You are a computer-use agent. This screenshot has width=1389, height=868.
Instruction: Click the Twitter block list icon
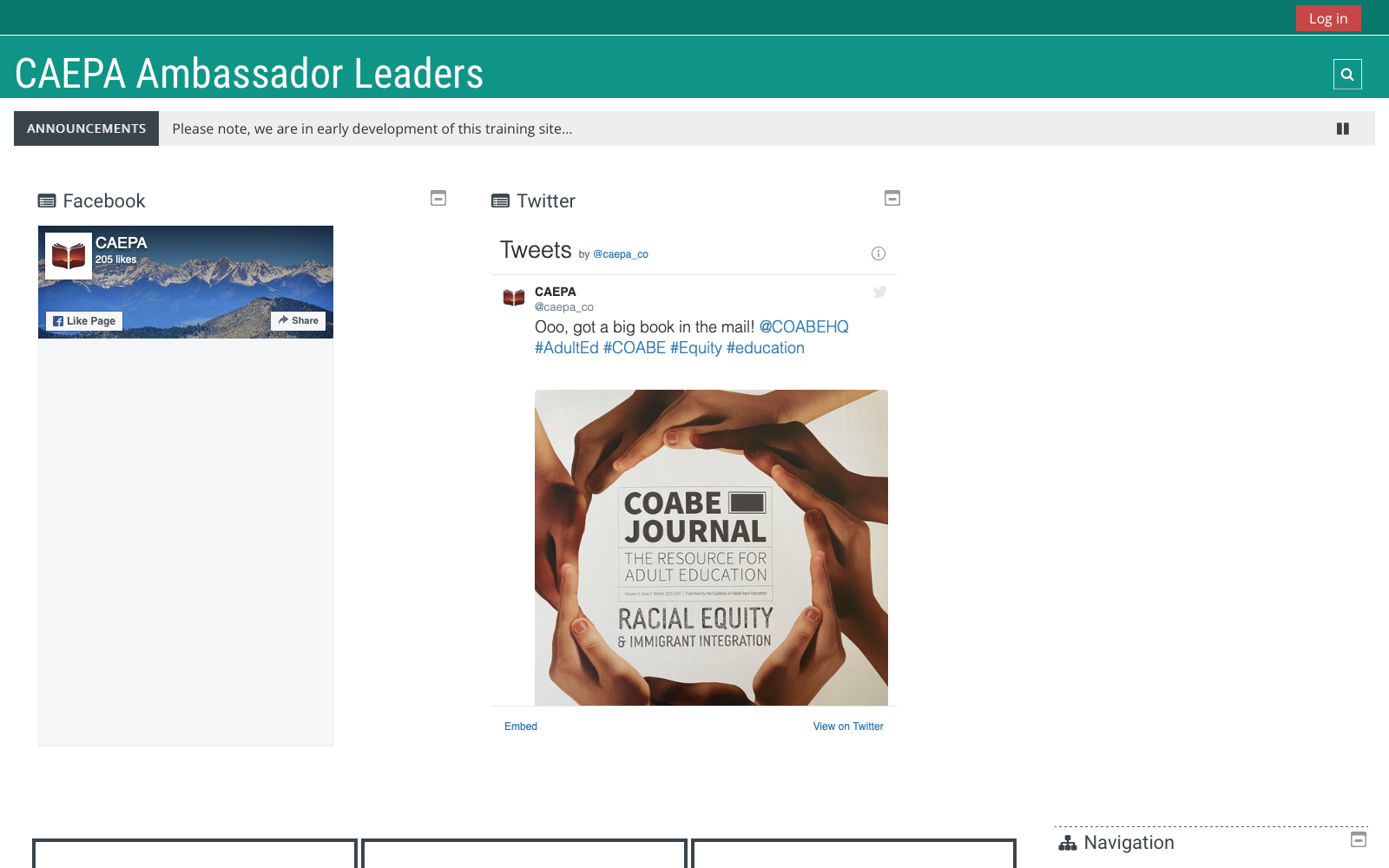pyautogui.click(x=500, y=201)
